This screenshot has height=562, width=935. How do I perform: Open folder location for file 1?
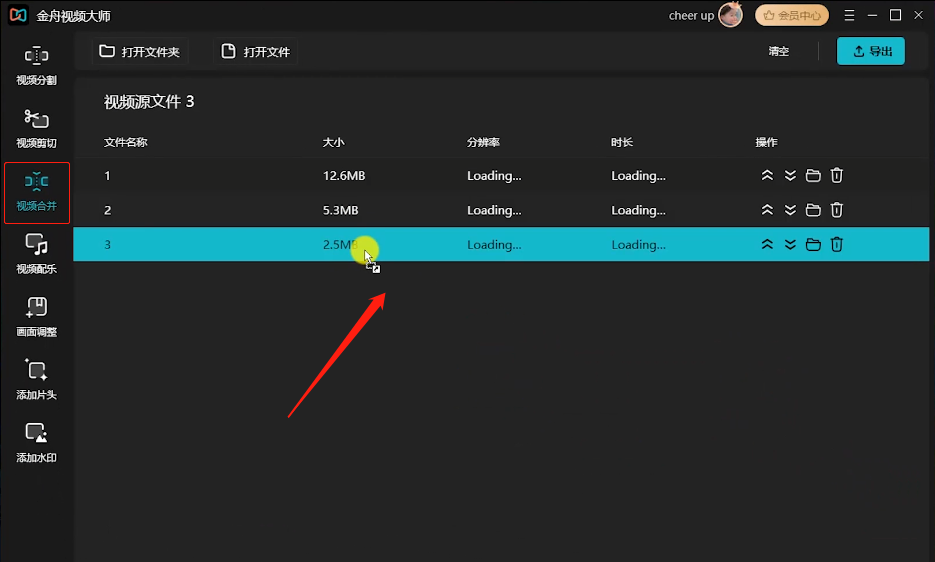[x=813, y=175]
